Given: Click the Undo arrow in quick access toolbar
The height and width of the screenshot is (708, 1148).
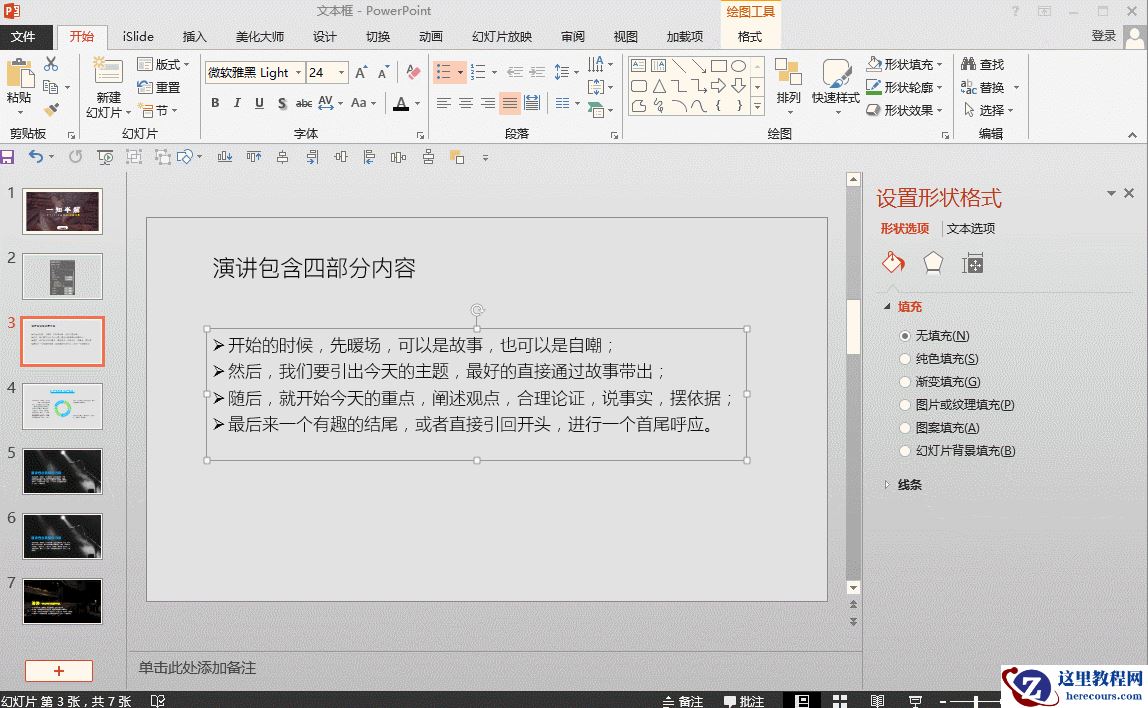Looking at the screenshot, I should (36, 157).
